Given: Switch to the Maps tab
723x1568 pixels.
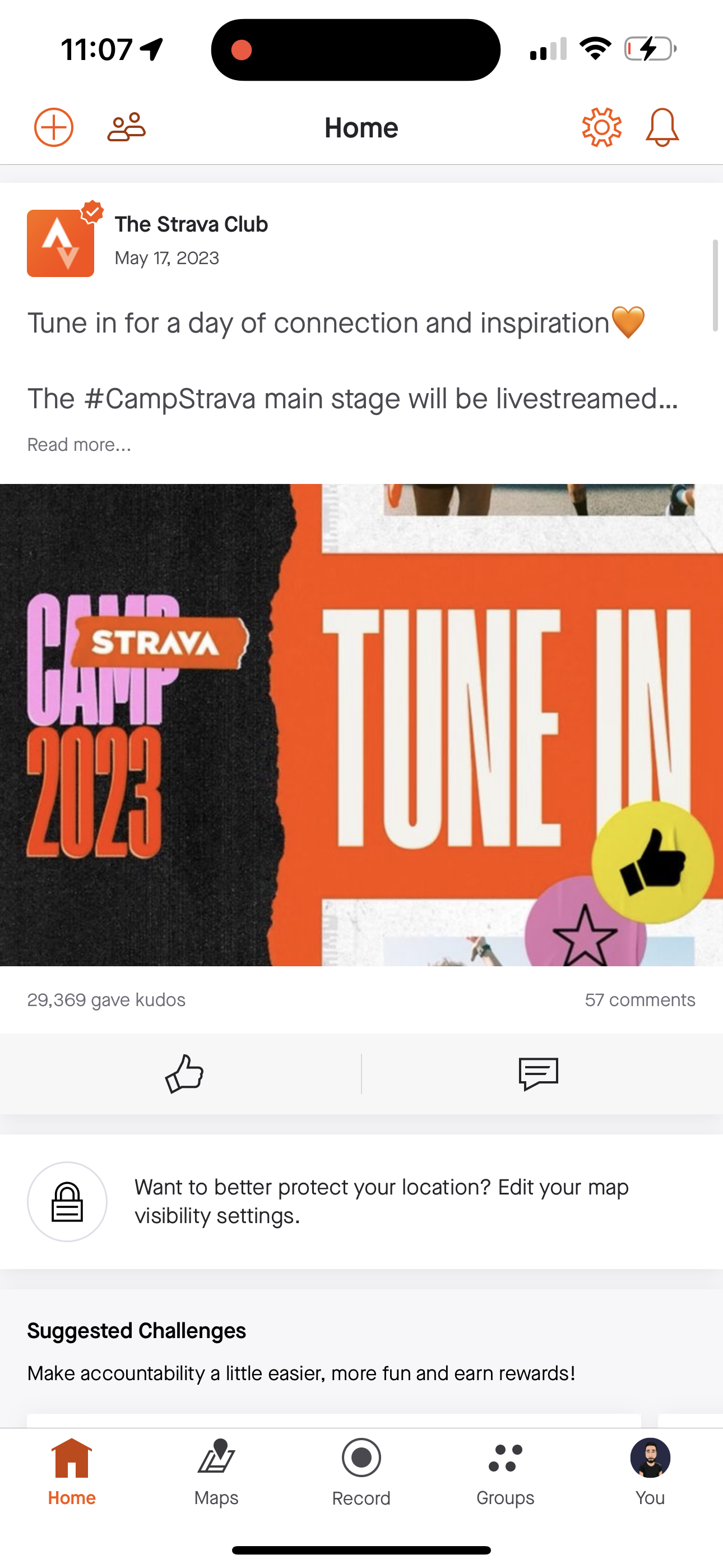Looking at the screenshot, I should (x=216, y=1472).
